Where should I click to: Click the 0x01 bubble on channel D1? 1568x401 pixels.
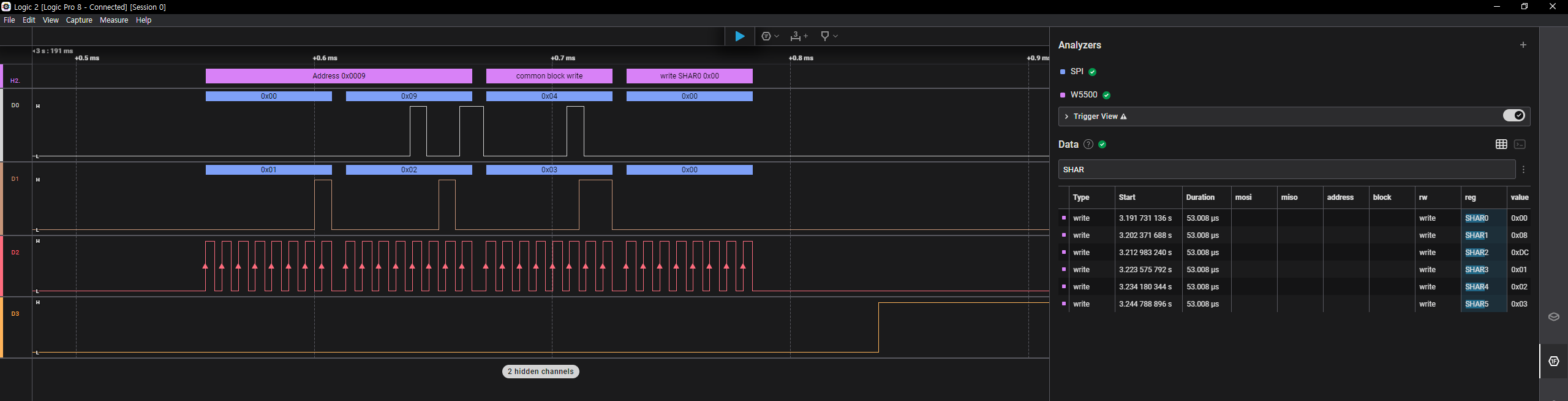click(x=269, y=170)
